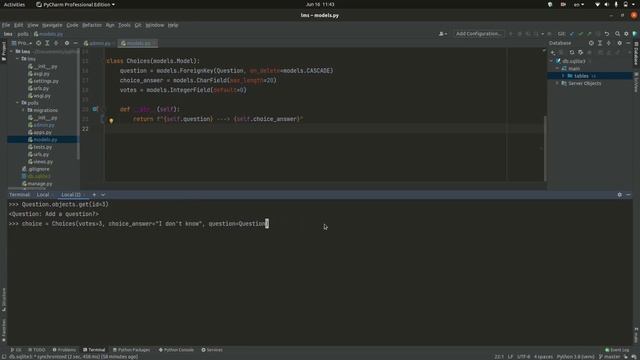Open the Services tool window
The height and width of the screenshot is (360, 640).
(212, 350)
